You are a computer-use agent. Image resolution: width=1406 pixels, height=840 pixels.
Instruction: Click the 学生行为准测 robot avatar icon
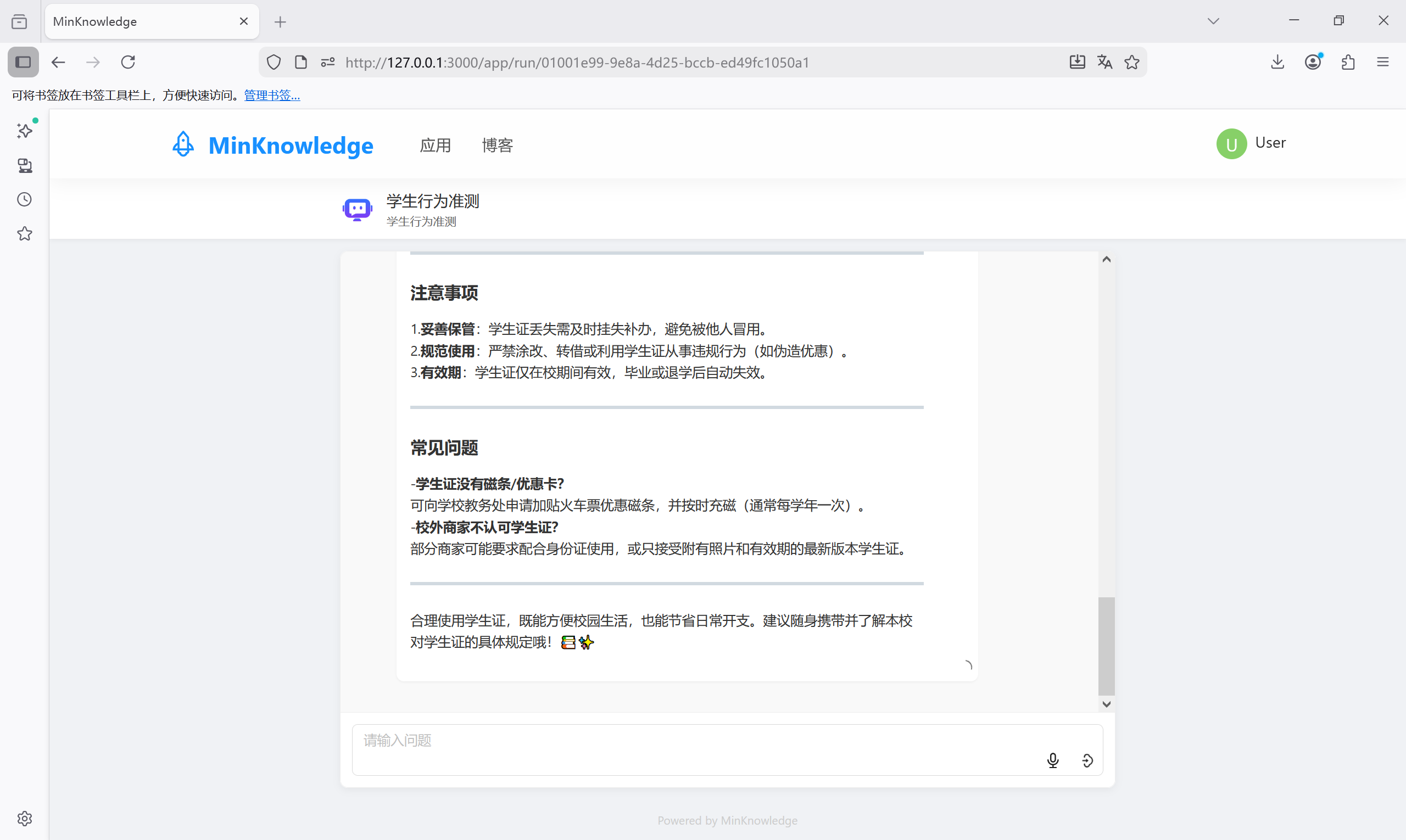click(357, 209)
